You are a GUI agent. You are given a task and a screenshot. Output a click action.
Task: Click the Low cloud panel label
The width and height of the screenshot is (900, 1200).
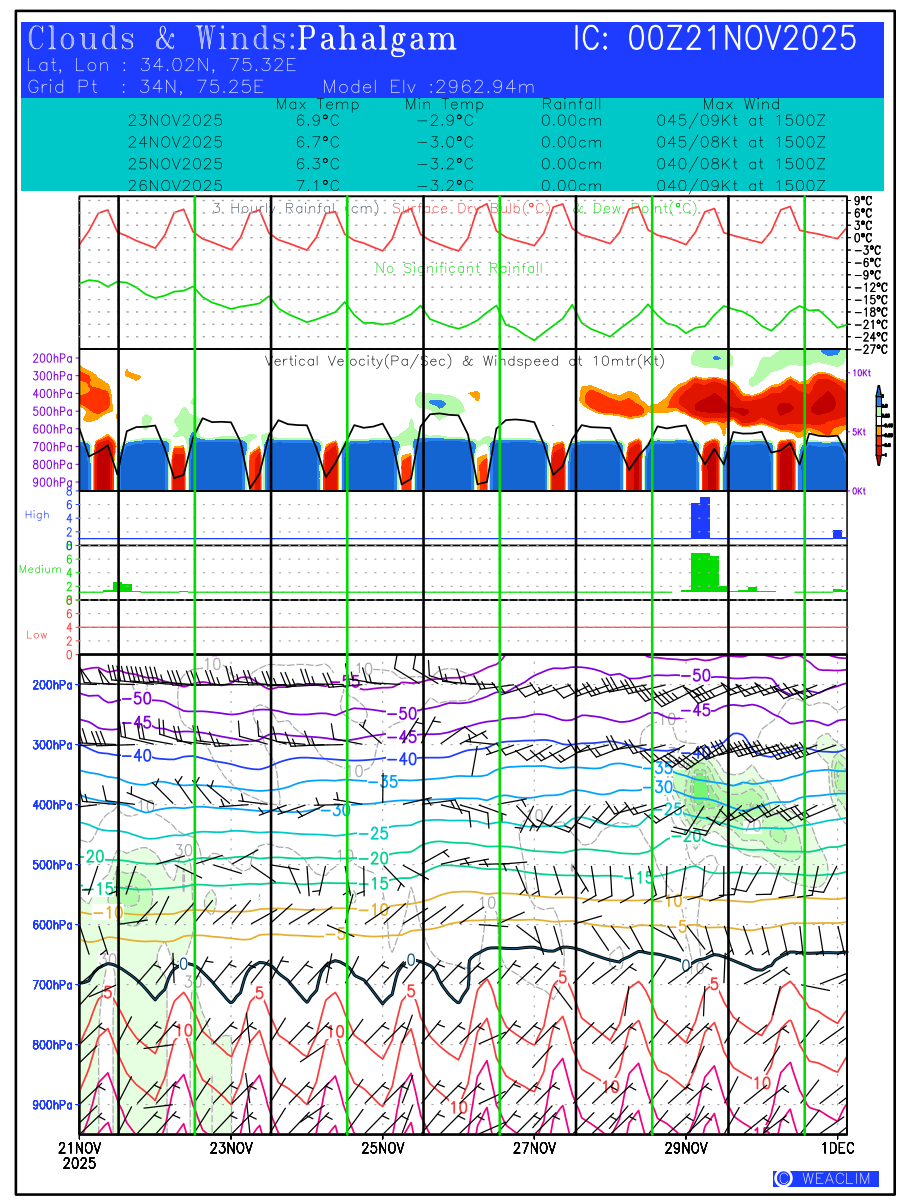(37, 635)
